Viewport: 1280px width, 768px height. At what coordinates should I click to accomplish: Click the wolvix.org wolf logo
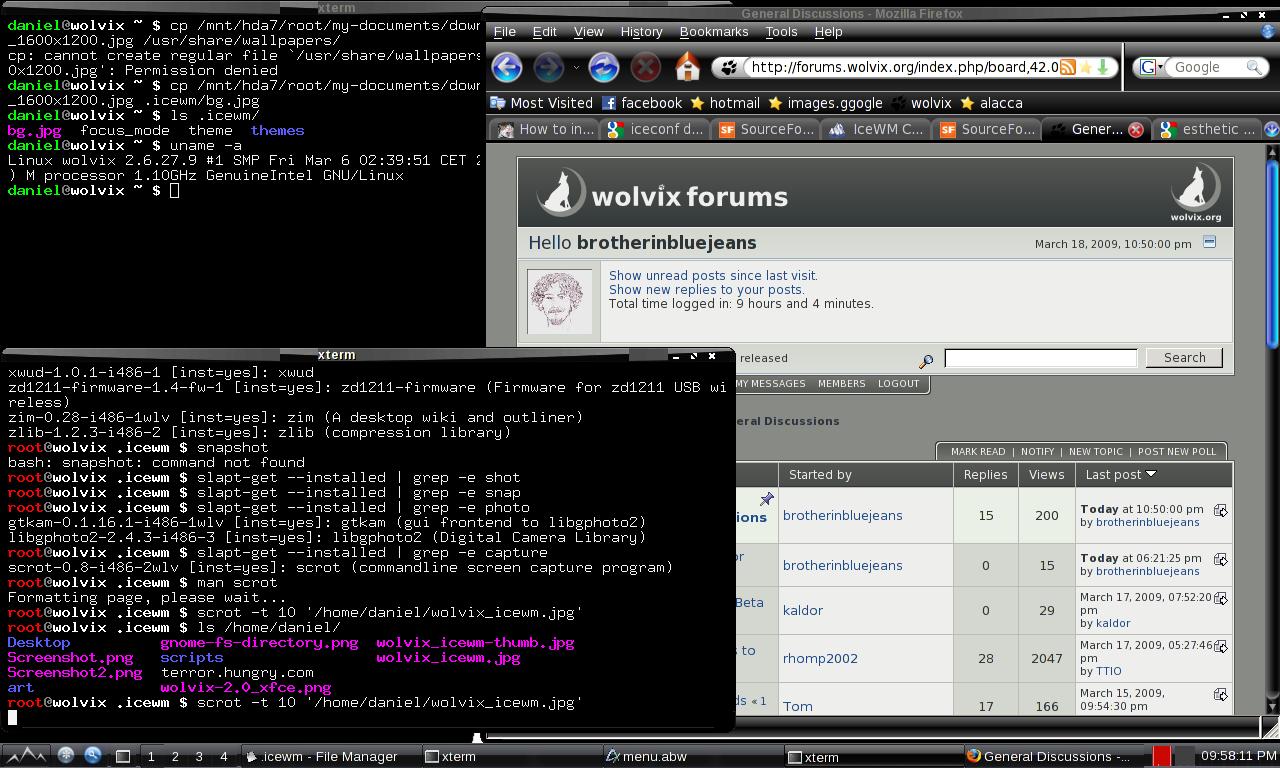click(x=1196, y=194)
